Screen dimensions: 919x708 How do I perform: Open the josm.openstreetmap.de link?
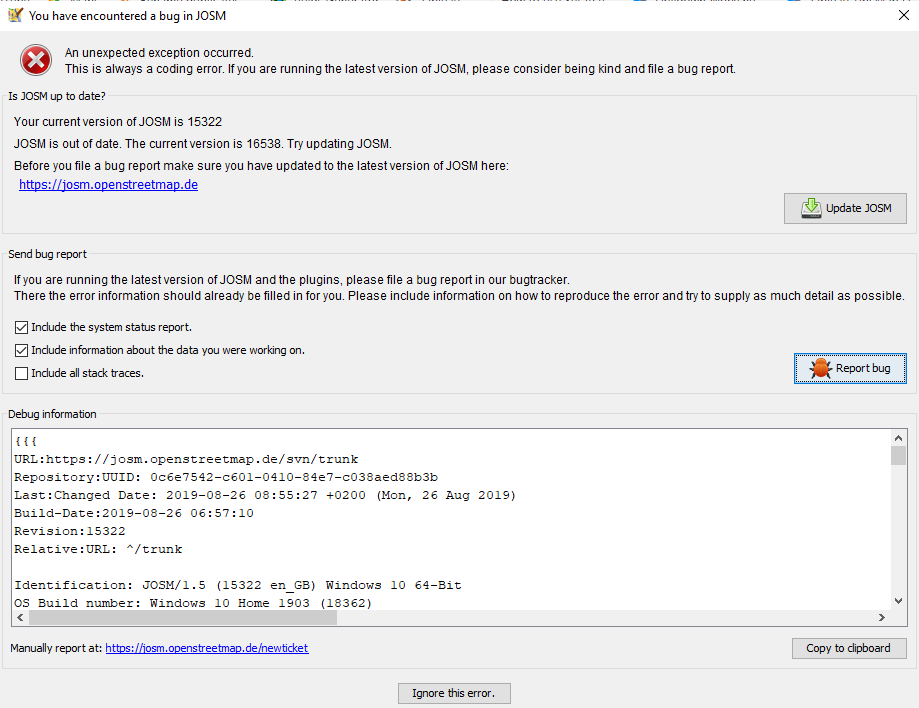pos(108,185)
